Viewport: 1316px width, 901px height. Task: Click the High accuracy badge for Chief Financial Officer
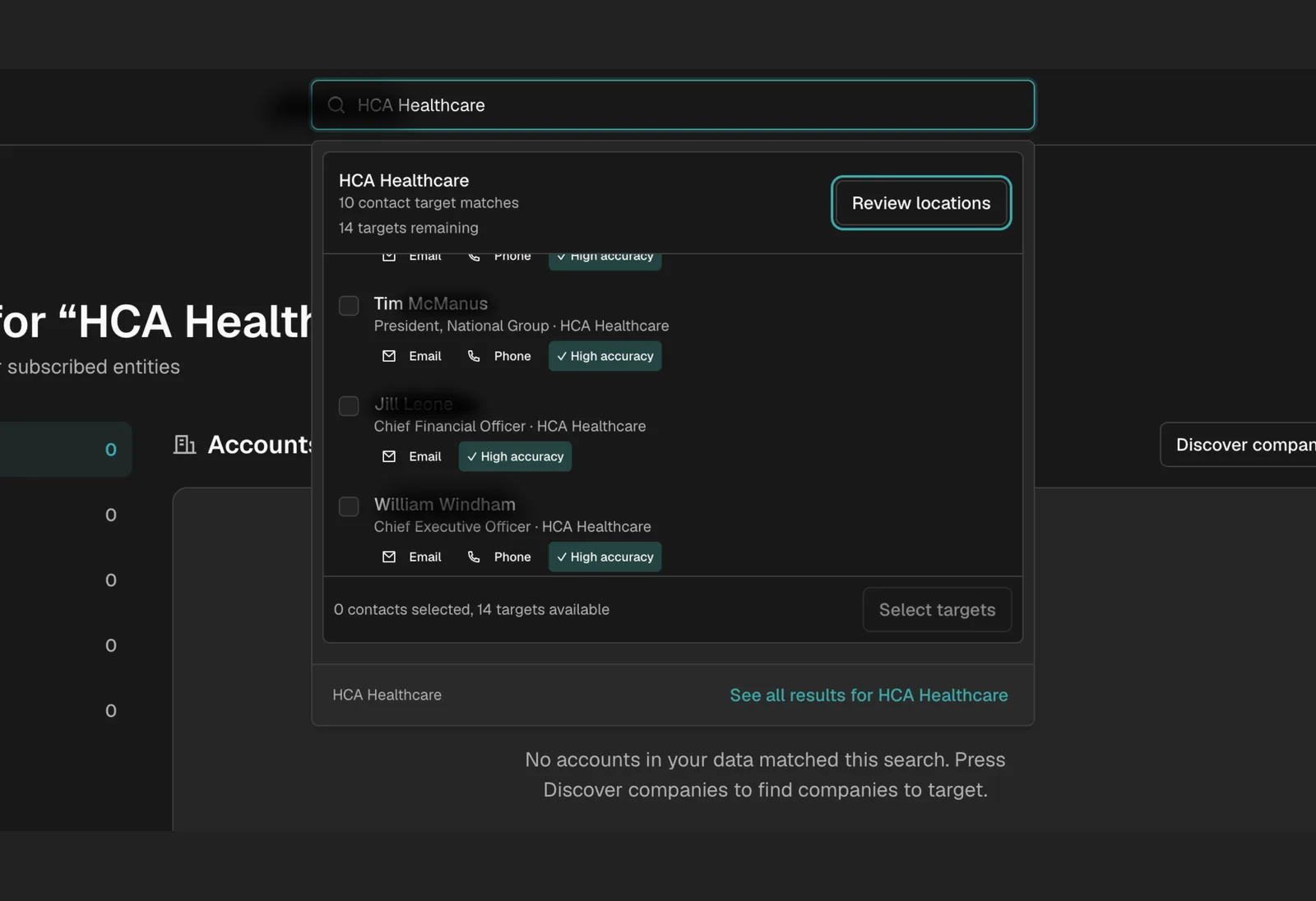515,456
